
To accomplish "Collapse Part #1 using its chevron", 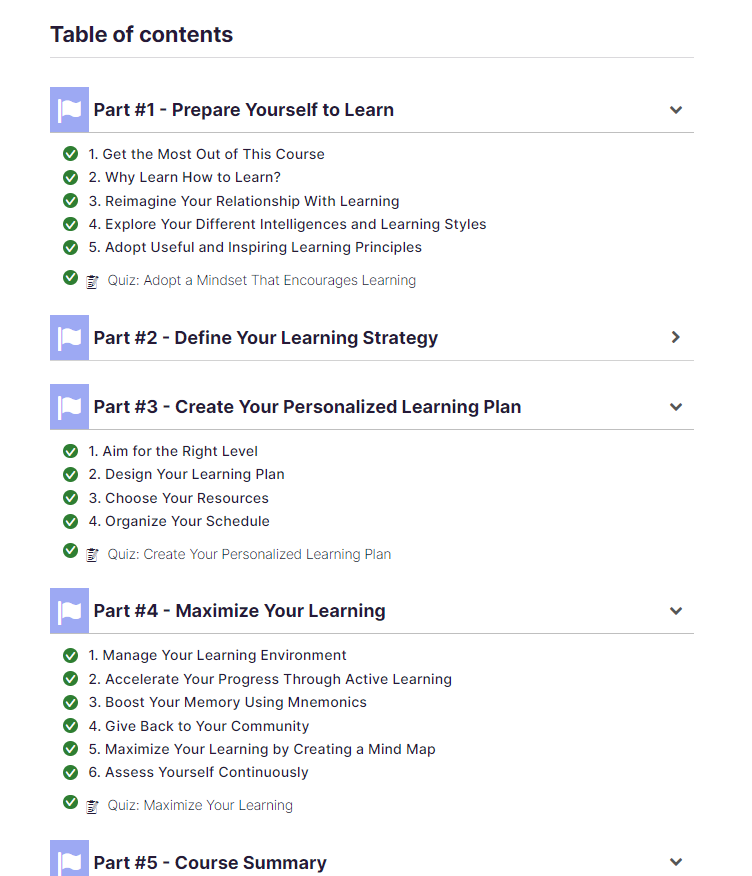I will (676, 110).
